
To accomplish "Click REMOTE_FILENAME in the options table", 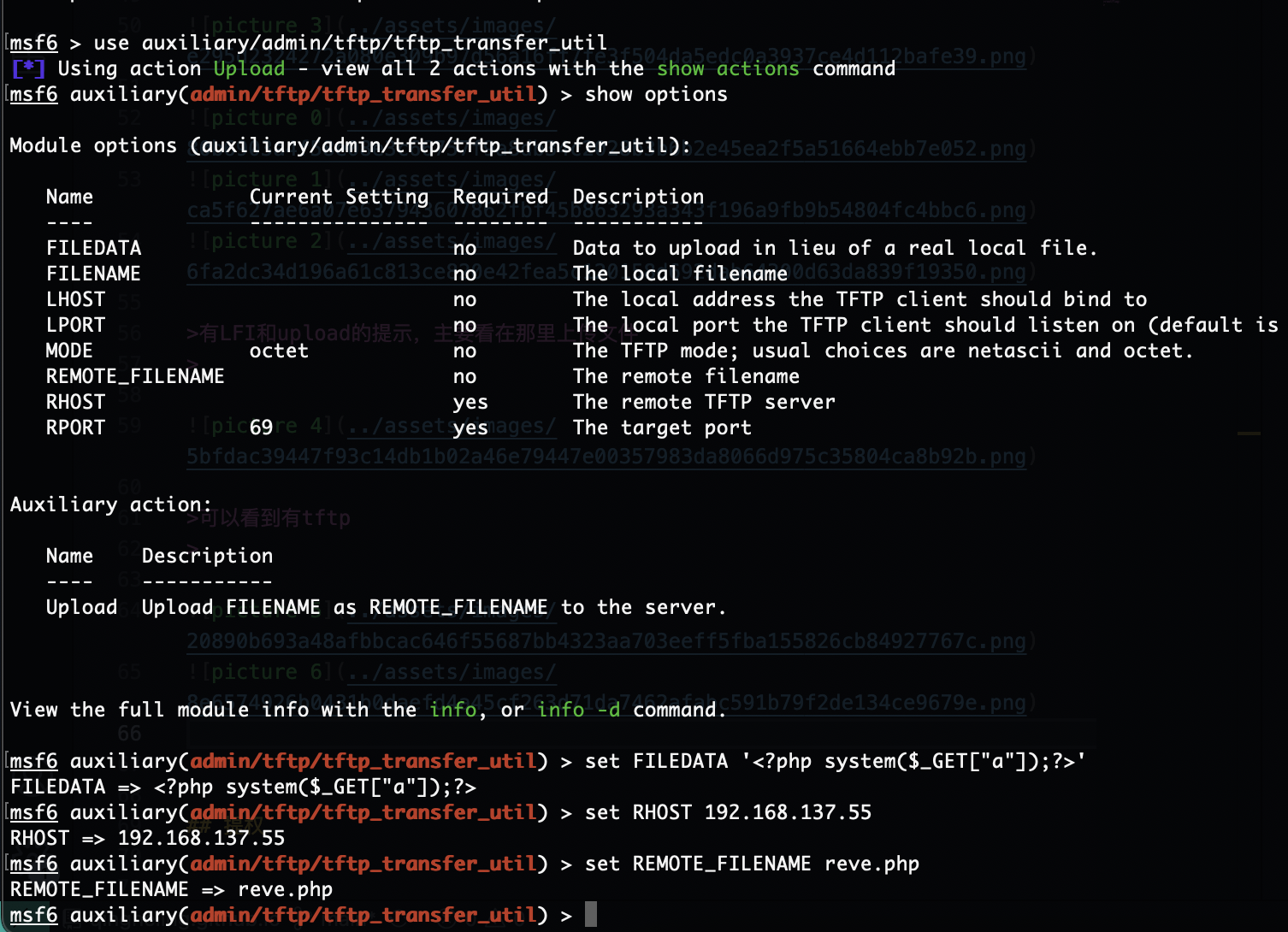I will click(135, 376).
